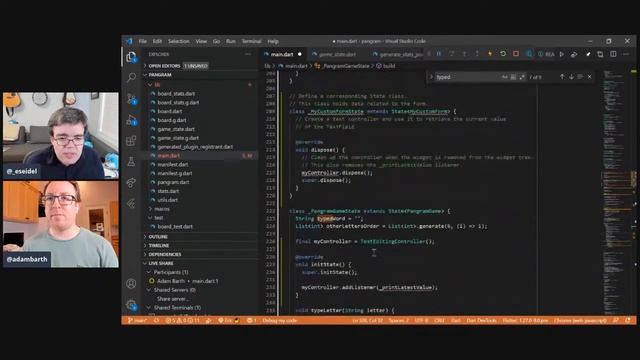
Task: Click Debug my code in the status bar
Action: click(280, 320)
